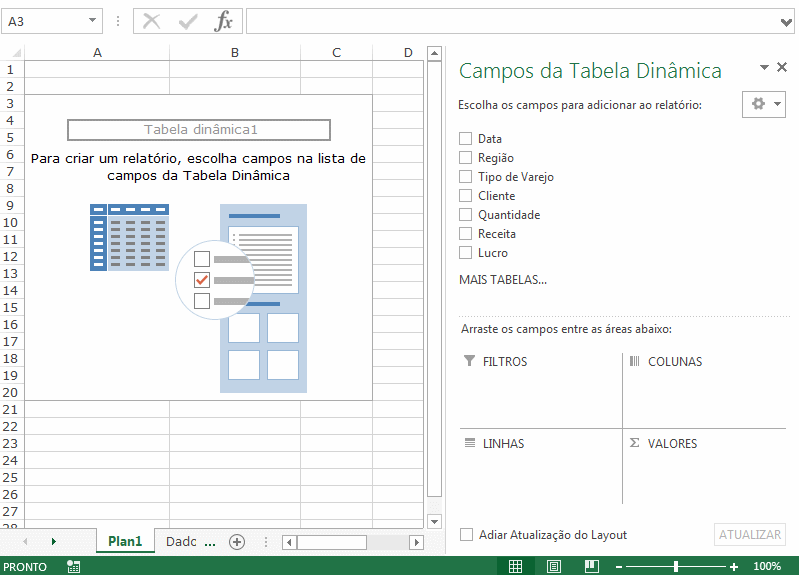This screenshot has height=575, width=799.
Task: Click the FILTROS area funnel icon
Action: (469, 361)
